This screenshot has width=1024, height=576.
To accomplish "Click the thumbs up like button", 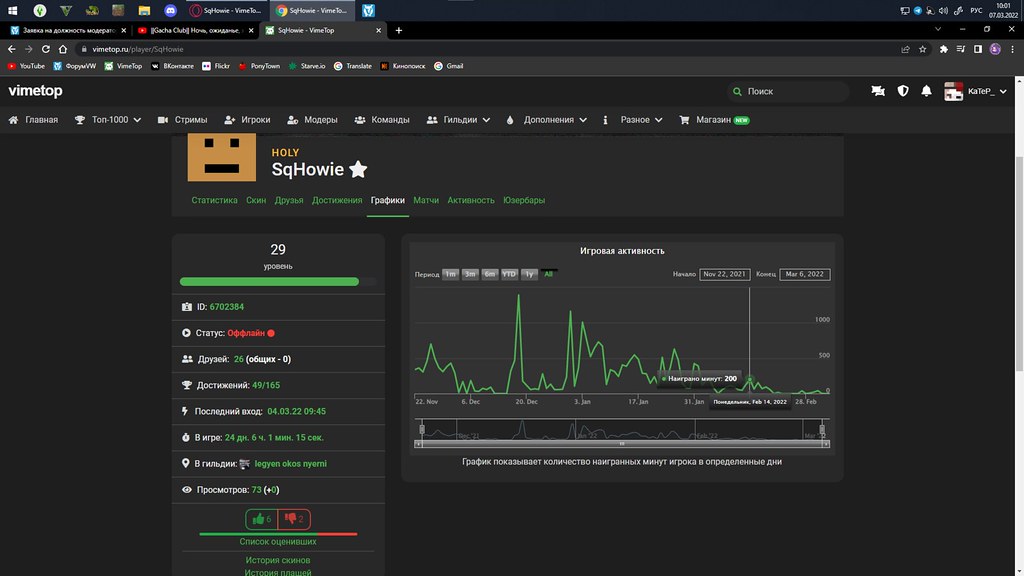I will [x=262, y=519].
